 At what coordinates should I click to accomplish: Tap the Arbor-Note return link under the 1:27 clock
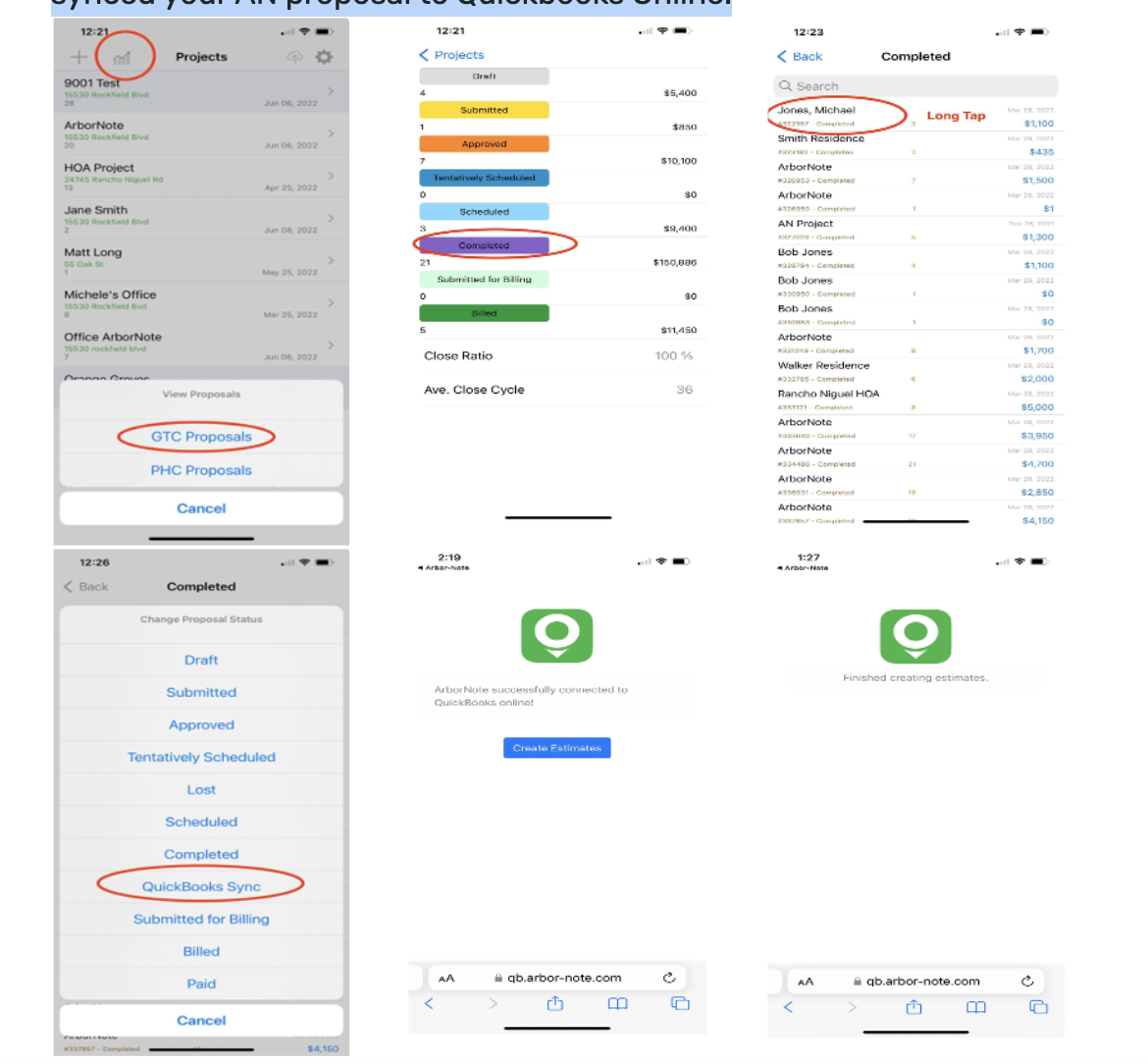803,567
